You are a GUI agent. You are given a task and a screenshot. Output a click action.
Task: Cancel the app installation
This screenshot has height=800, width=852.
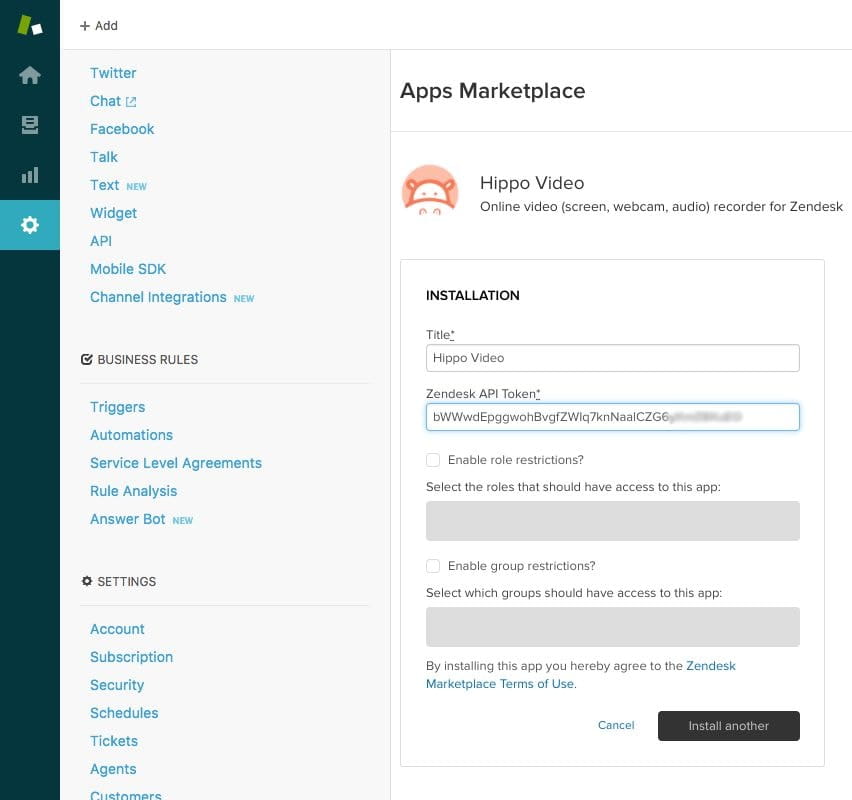616,725
